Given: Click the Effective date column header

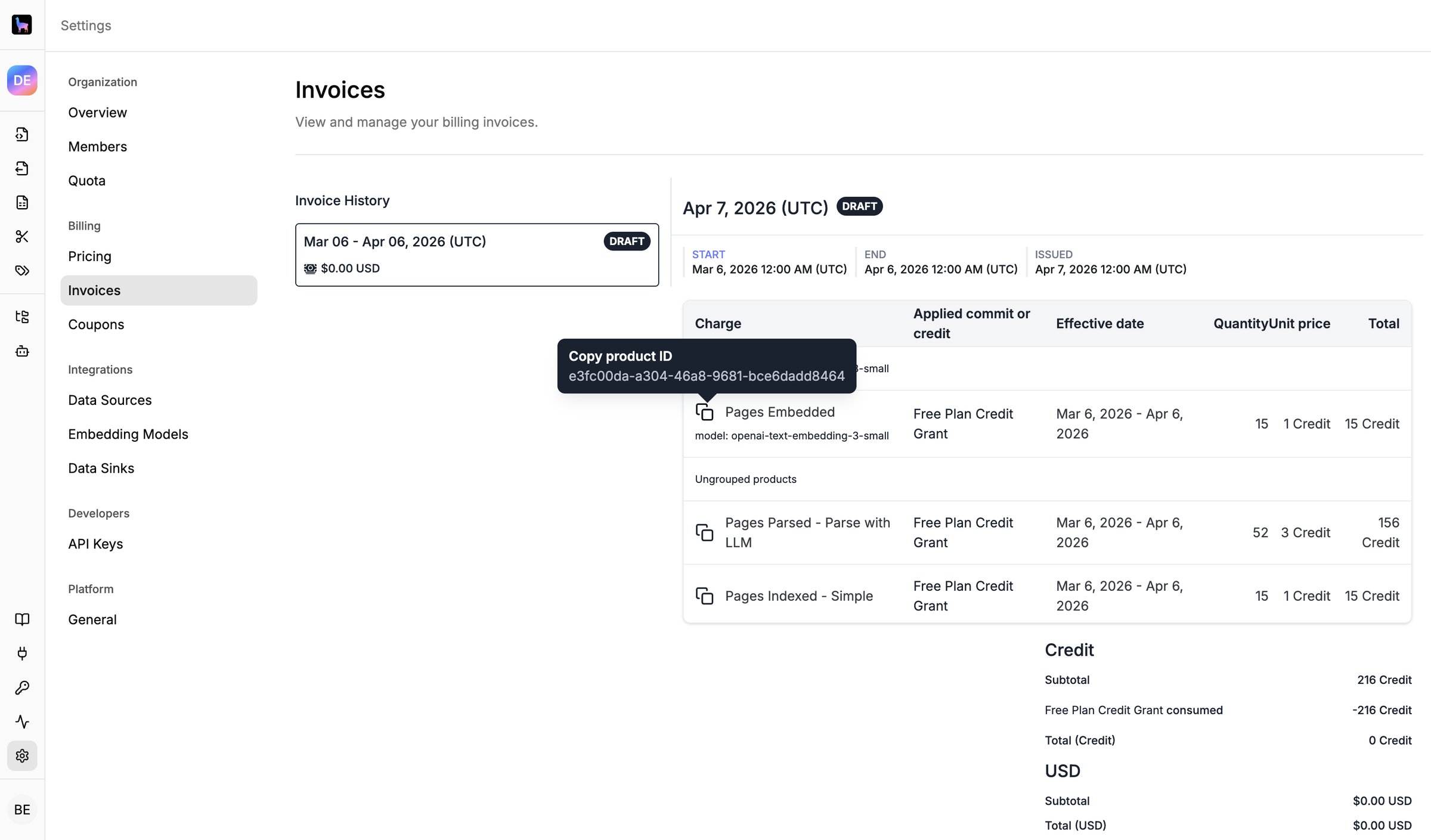Looking at the screenshot, I should click(x=1099, y=324).
